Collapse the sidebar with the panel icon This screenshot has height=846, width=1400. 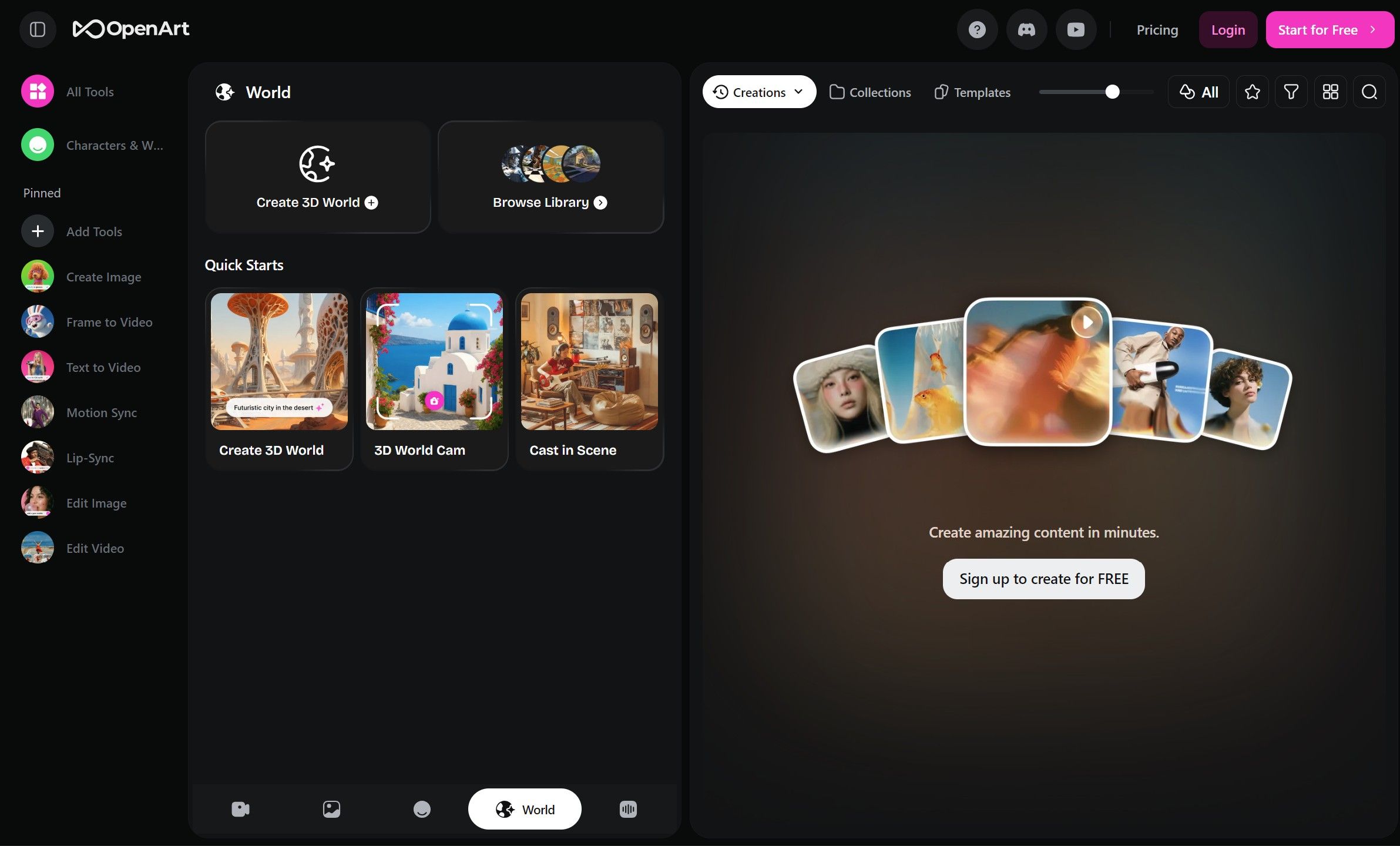point(38,29)
